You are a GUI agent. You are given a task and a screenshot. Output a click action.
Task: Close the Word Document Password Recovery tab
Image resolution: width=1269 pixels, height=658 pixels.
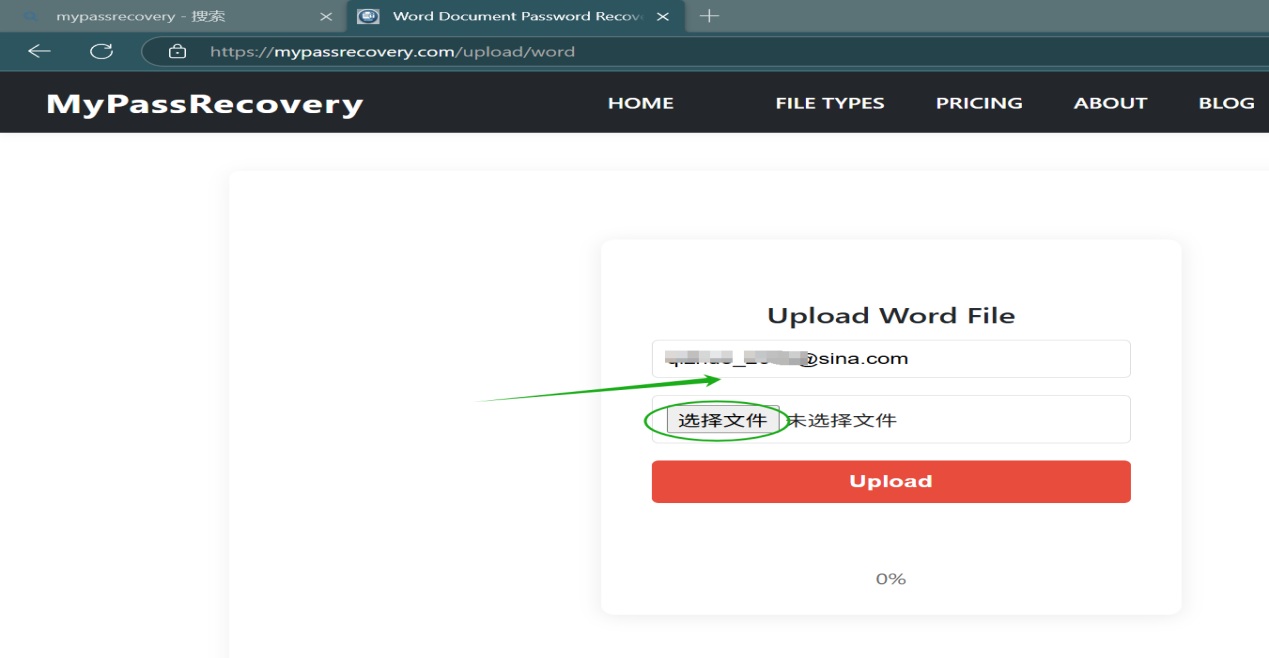[x=663, y=17]
